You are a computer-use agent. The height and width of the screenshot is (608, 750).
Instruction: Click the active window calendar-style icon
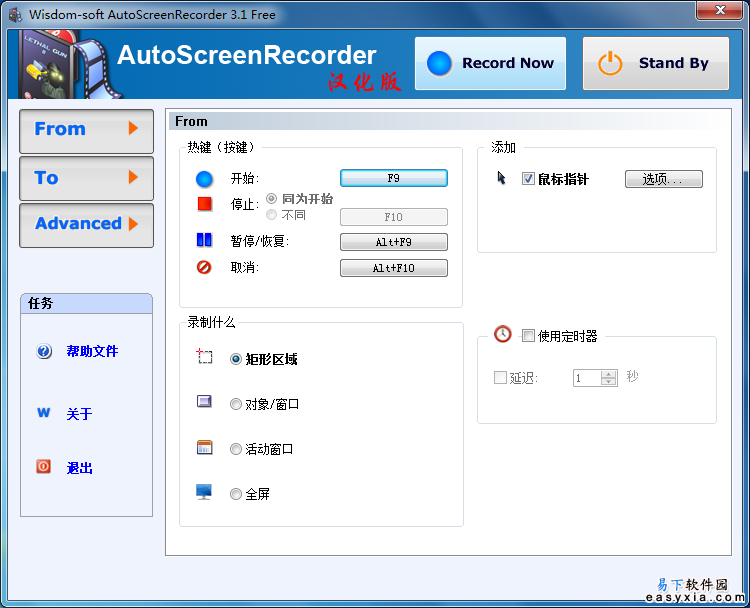tap(204, 447)
